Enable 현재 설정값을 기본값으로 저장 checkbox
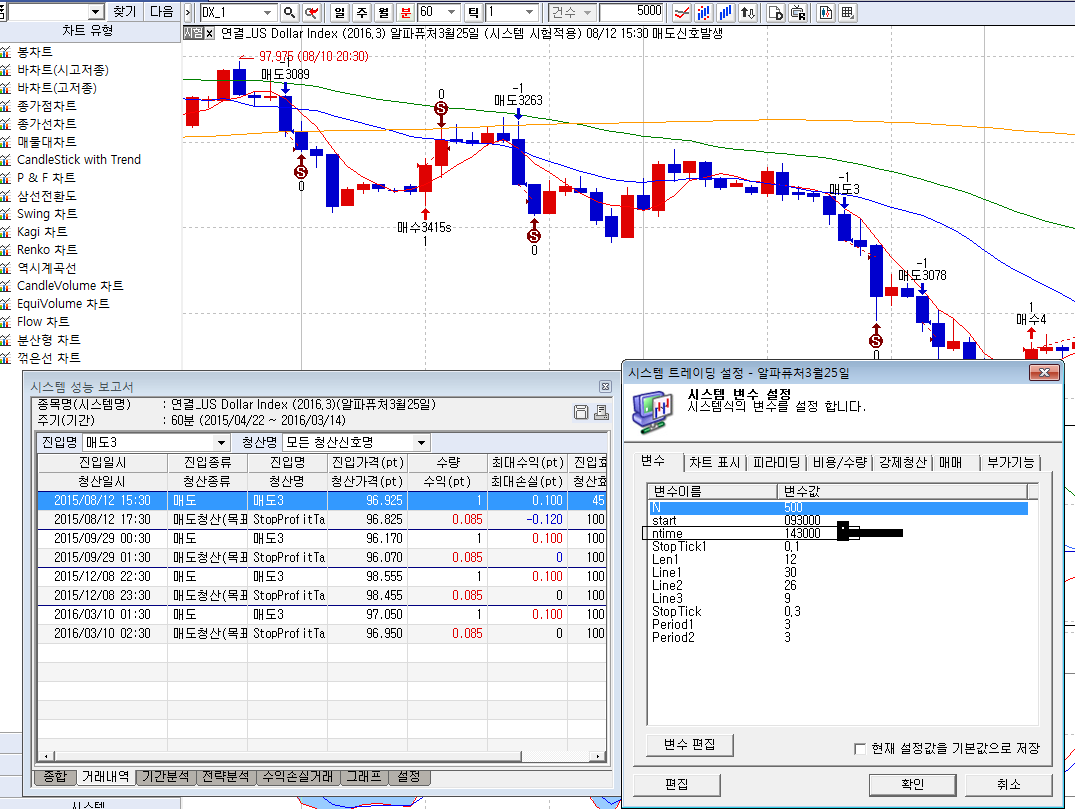The height and width of the screenshot is (809, 1075). [x=859, y=748]
